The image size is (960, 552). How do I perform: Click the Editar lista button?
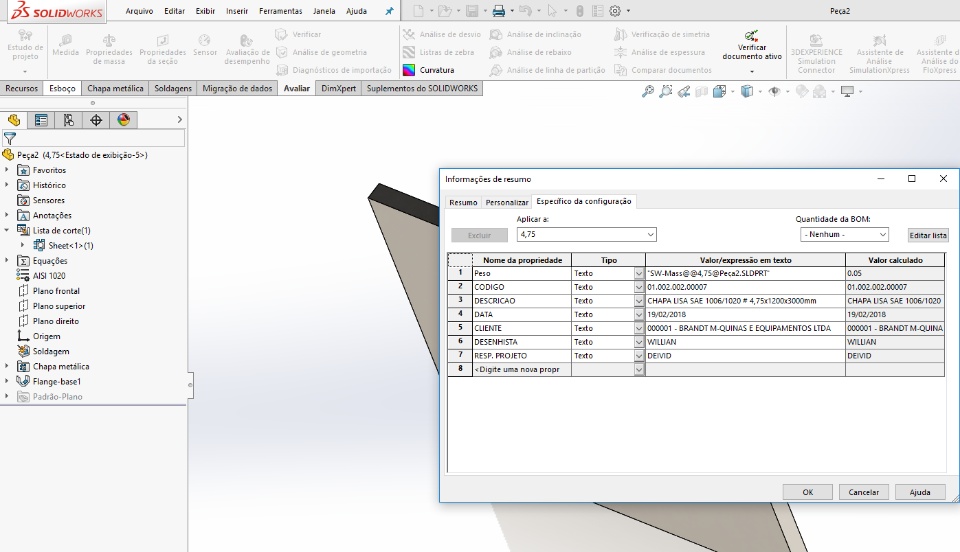(x=928, y=235)
